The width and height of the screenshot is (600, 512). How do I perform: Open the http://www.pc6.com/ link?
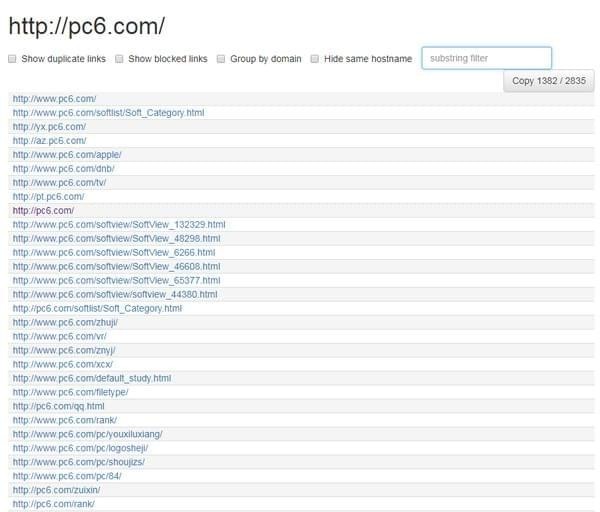54,98
